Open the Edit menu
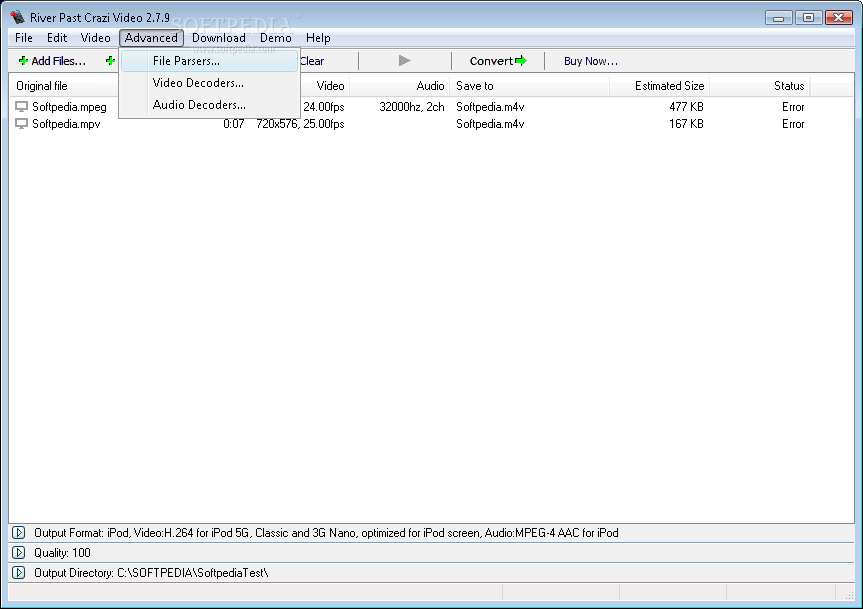 [x=57, y=38]
